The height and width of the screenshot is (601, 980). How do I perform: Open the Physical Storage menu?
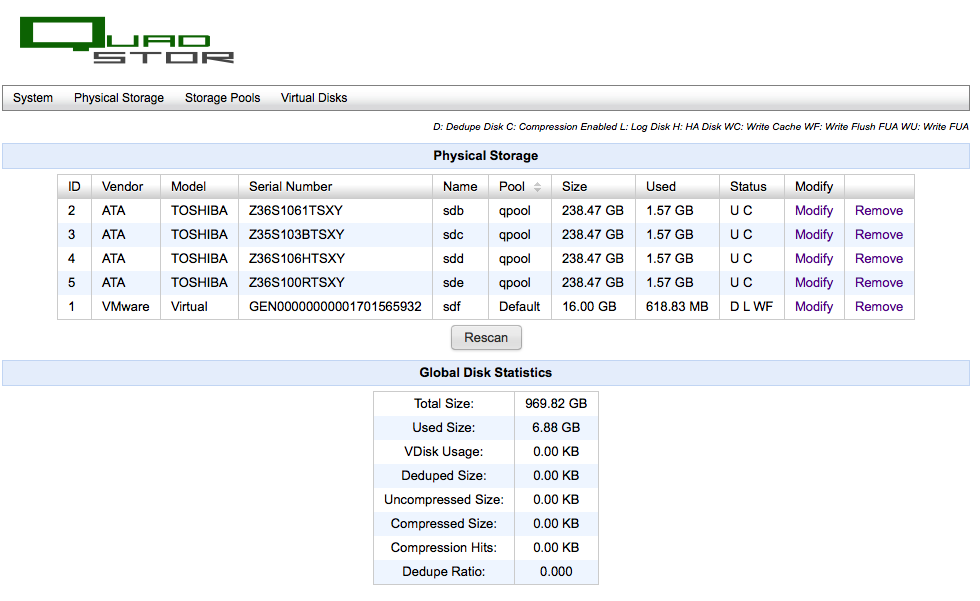(119, 98)
